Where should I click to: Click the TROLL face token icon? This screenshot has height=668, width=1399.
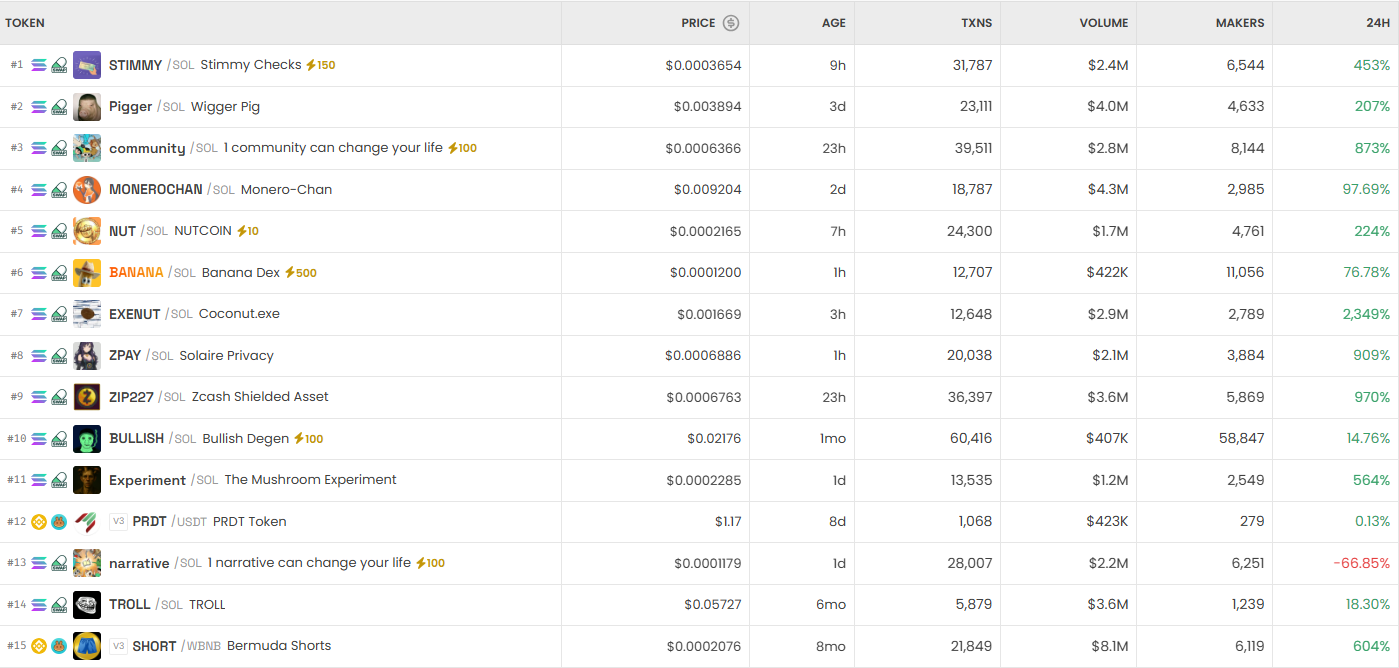click(x=87, y=605)
